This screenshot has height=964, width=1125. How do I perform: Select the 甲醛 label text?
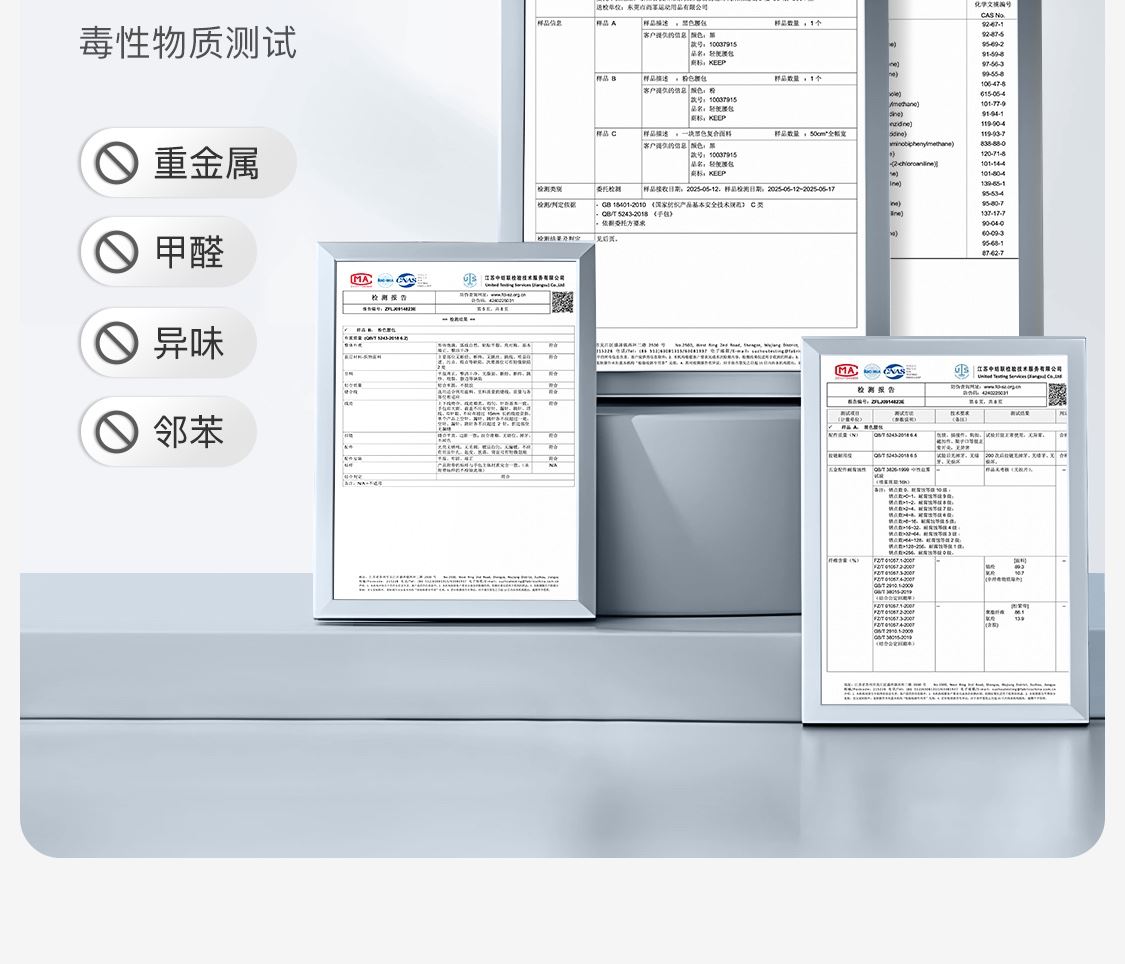tap(189, 252)
